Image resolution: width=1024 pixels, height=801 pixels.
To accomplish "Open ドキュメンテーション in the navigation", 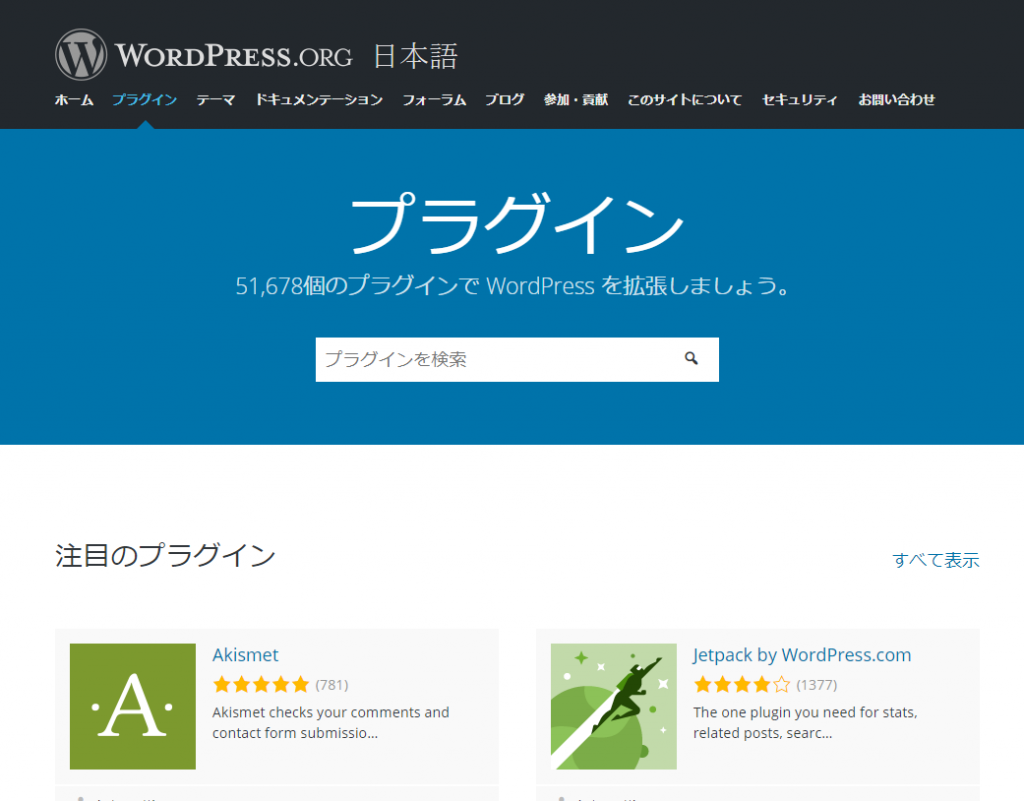I will point(319,100).
